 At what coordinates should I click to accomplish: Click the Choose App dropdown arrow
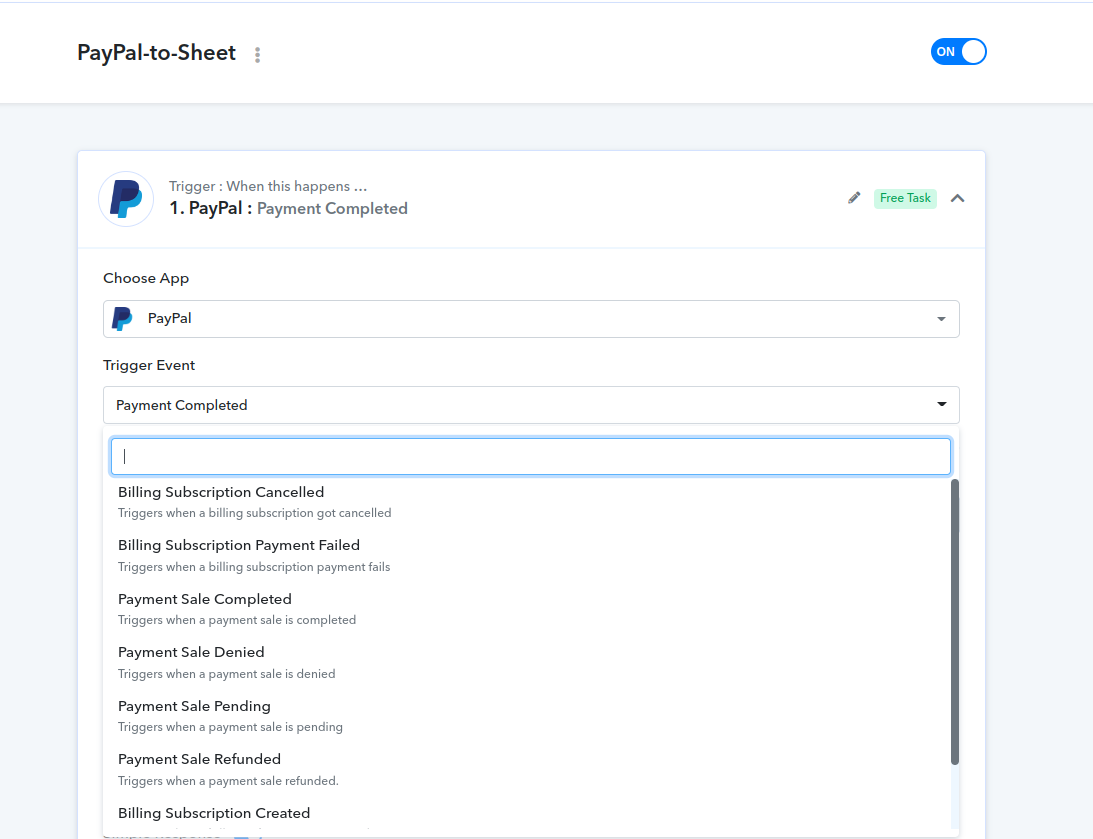[941, 319]
